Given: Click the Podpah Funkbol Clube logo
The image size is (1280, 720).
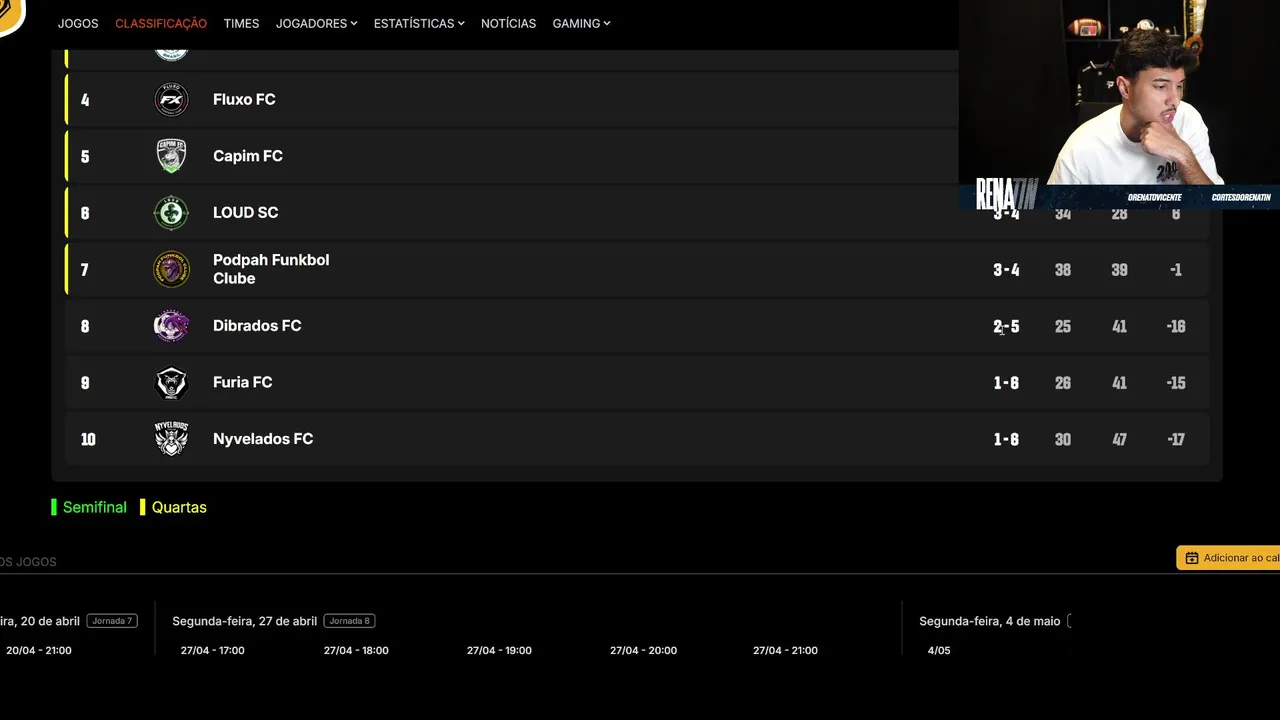Looking at the screenshot, I should click(x=171, y=269).
